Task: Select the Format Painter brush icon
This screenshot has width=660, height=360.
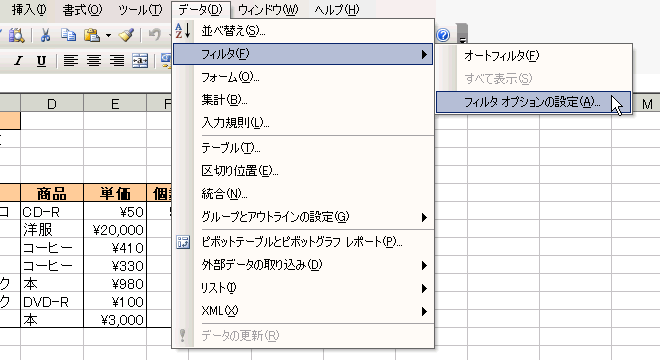Action: (x=126, y=35)
